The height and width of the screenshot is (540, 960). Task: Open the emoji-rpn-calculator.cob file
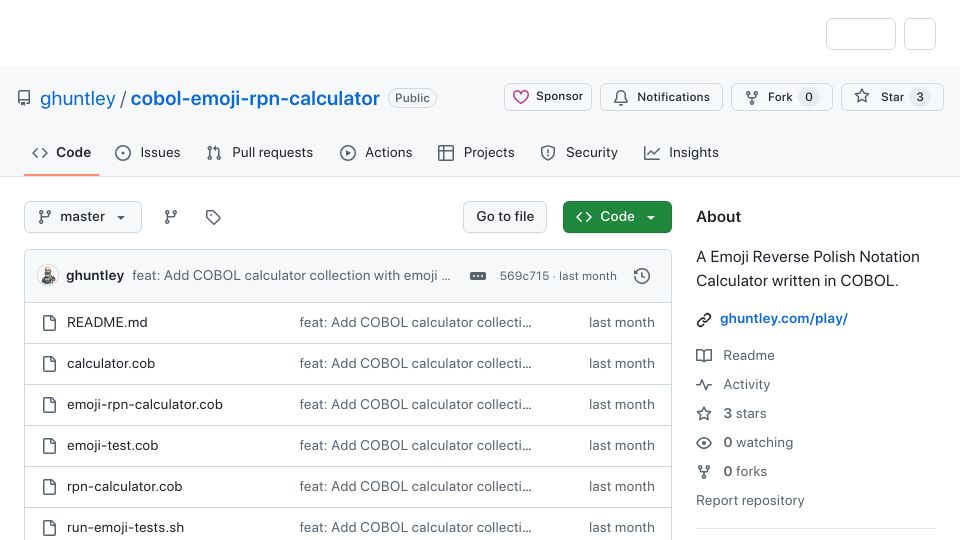(x=144, y=405)
